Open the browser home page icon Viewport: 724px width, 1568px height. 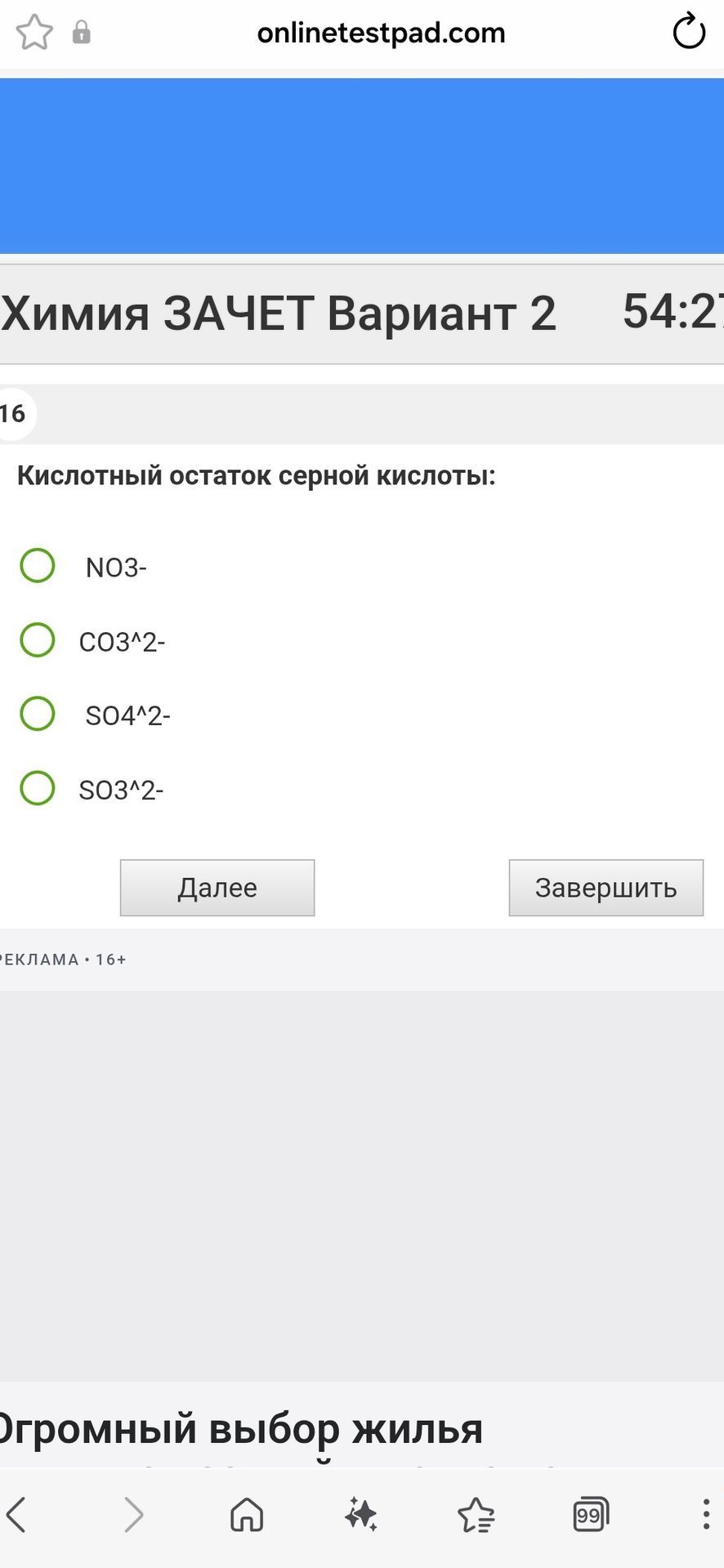point(247,1515)
